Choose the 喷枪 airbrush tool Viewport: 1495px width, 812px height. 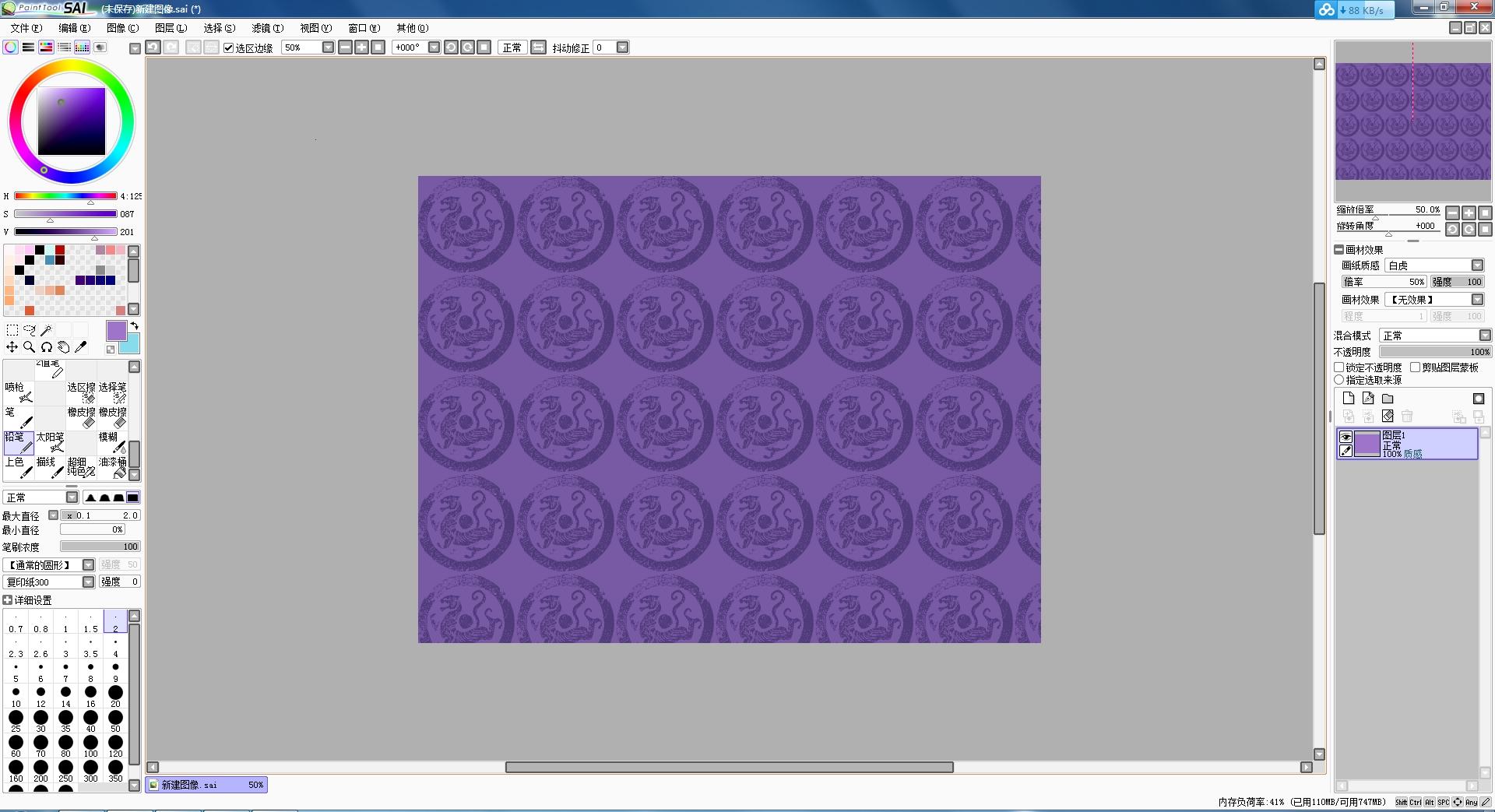pyautogui.click(x=19, y=392)
